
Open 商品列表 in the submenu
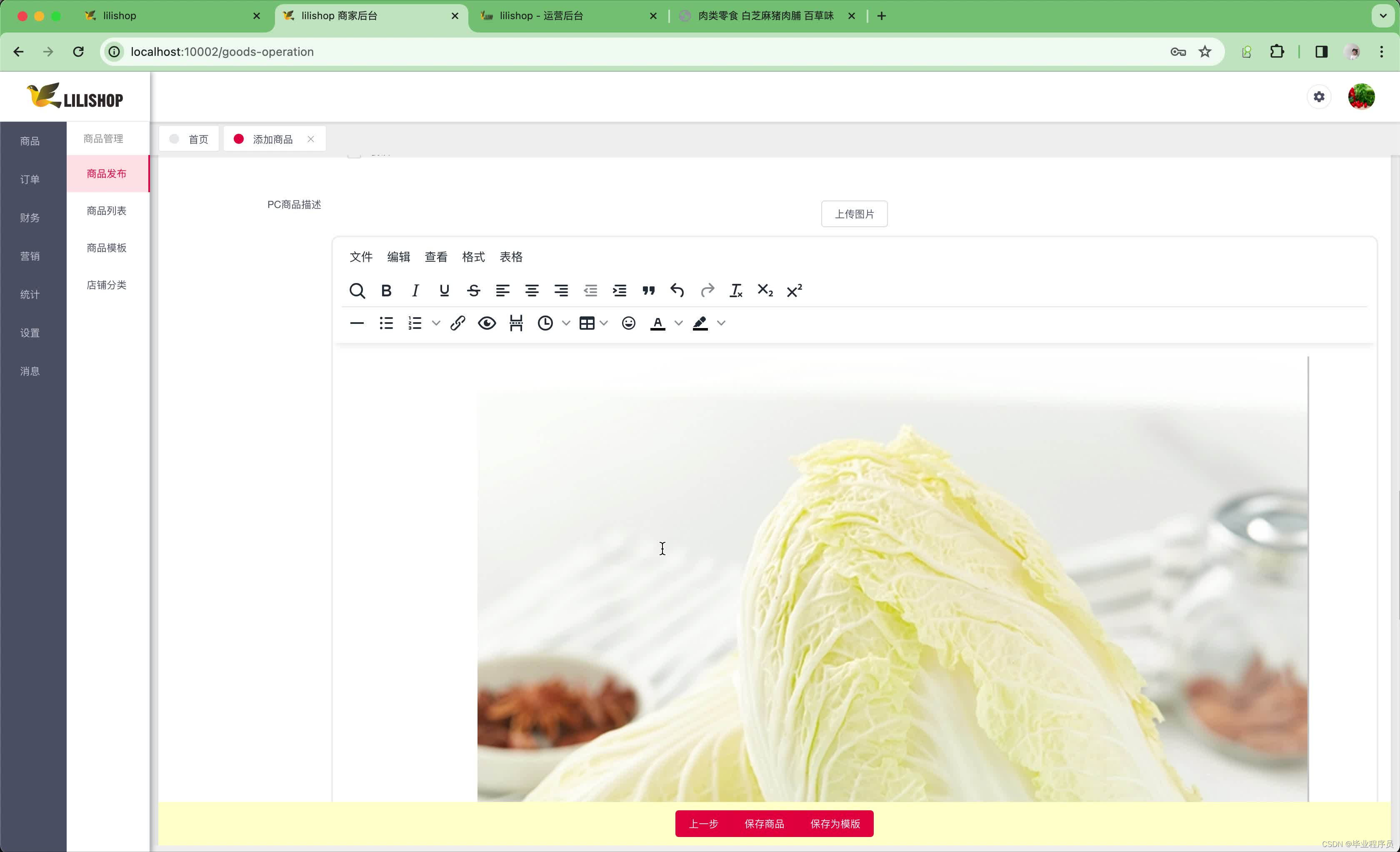click(107, 211)
